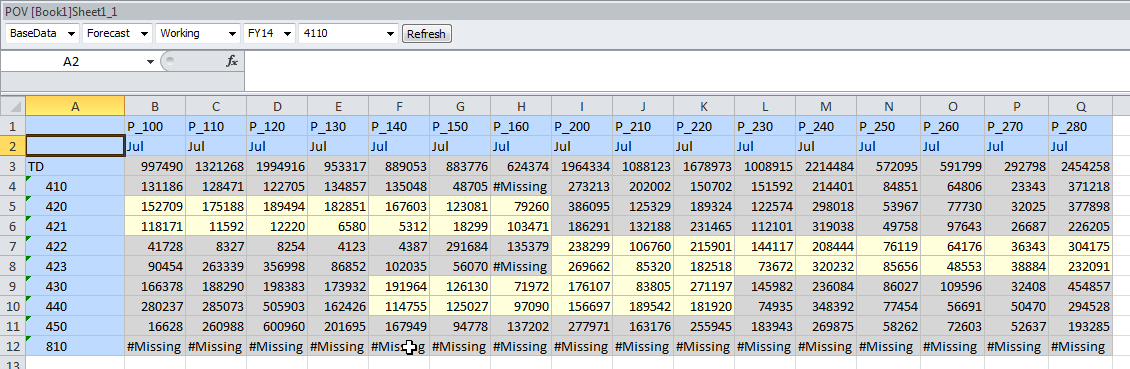Click the P_160 column member cell

coord(521,126)
